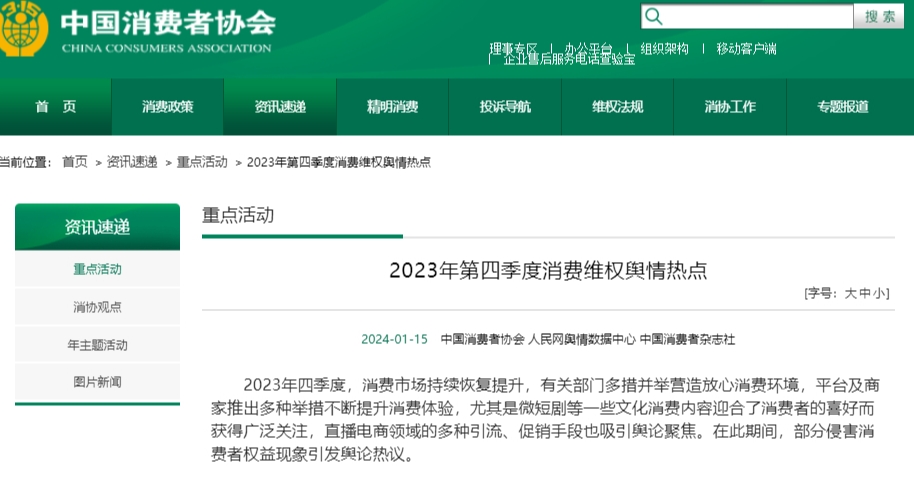Click 重点活动 in the breadcrumb trail

(202, 162)
